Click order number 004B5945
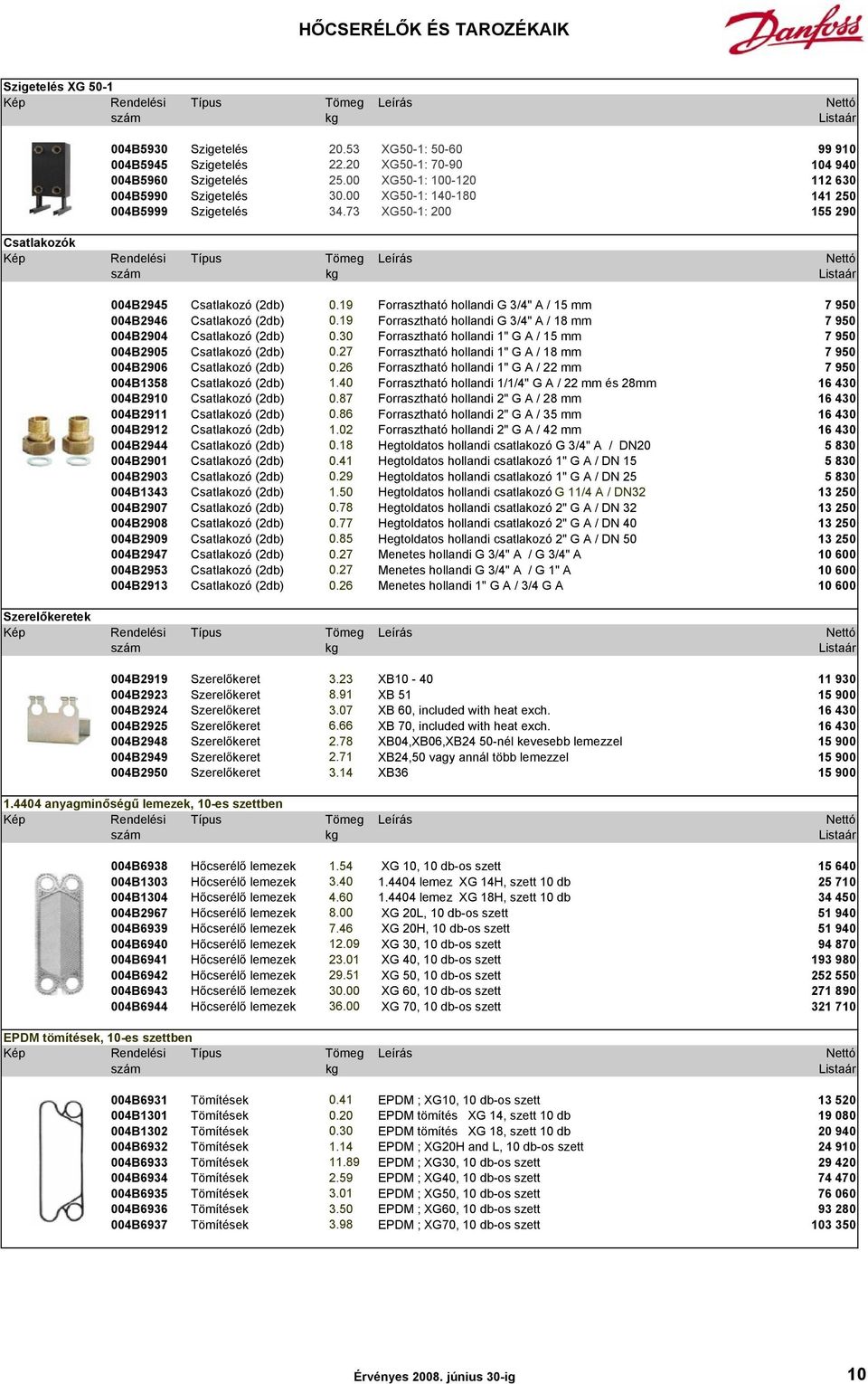 [x=139, y=165]
